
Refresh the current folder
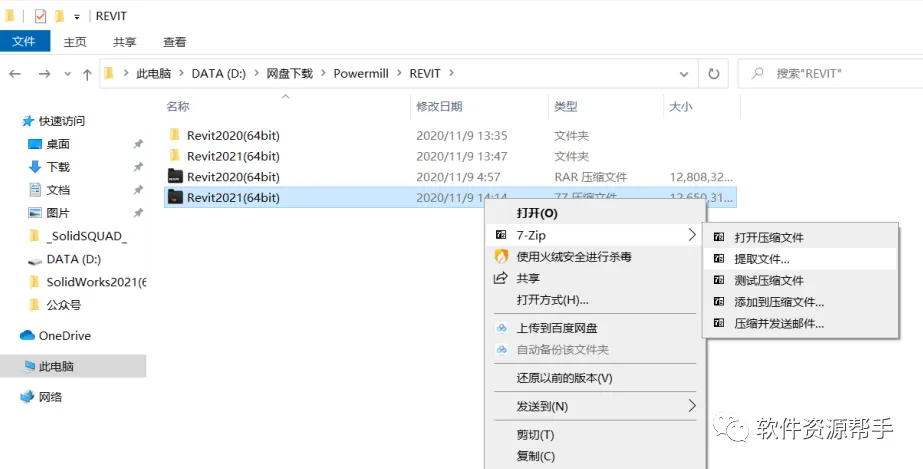[713, 74]
